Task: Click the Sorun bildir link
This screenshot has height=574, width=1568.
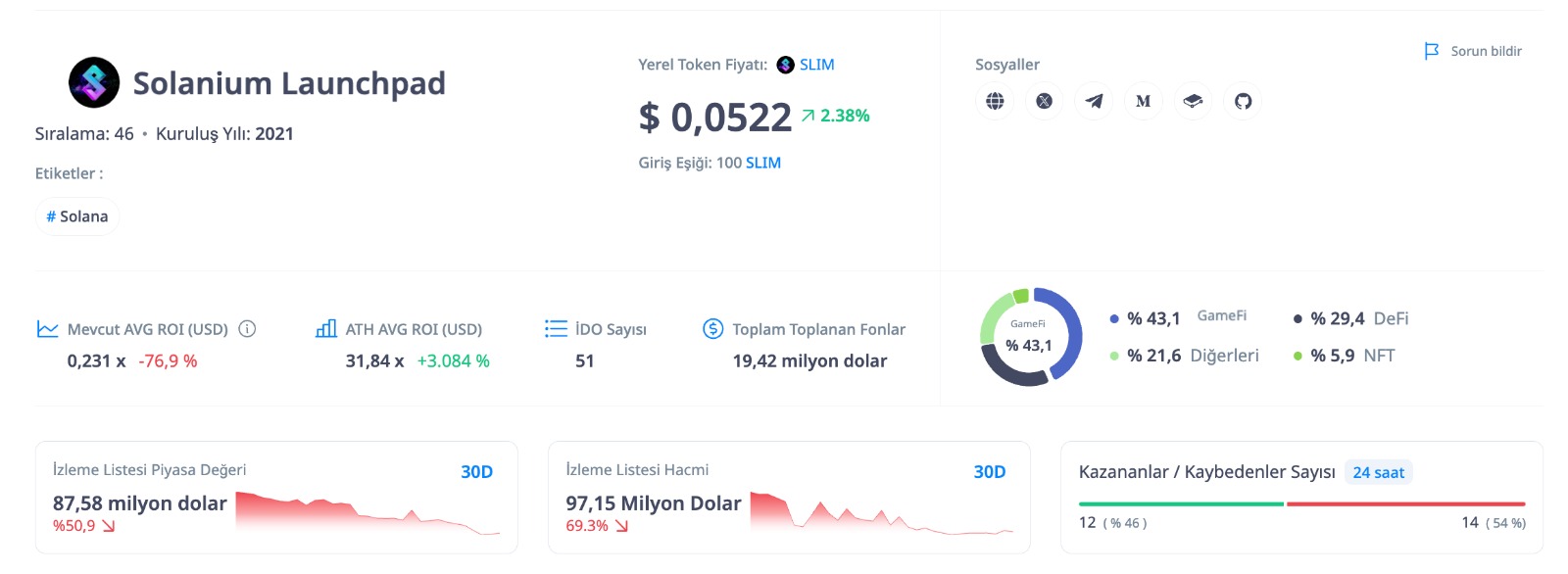Action: click(x=1486, y=51)
